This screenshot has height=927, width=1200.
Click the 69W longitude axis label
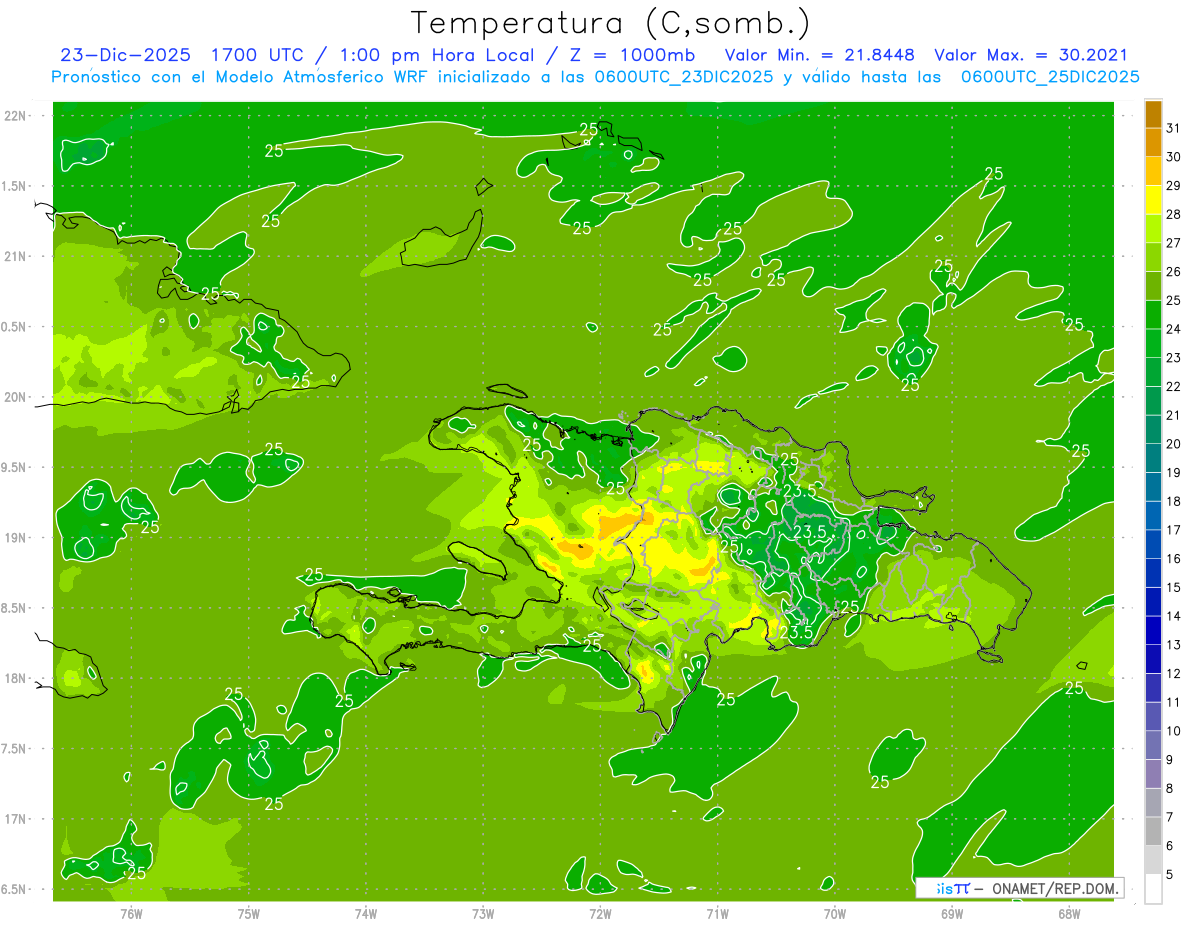tap(952, 913)
